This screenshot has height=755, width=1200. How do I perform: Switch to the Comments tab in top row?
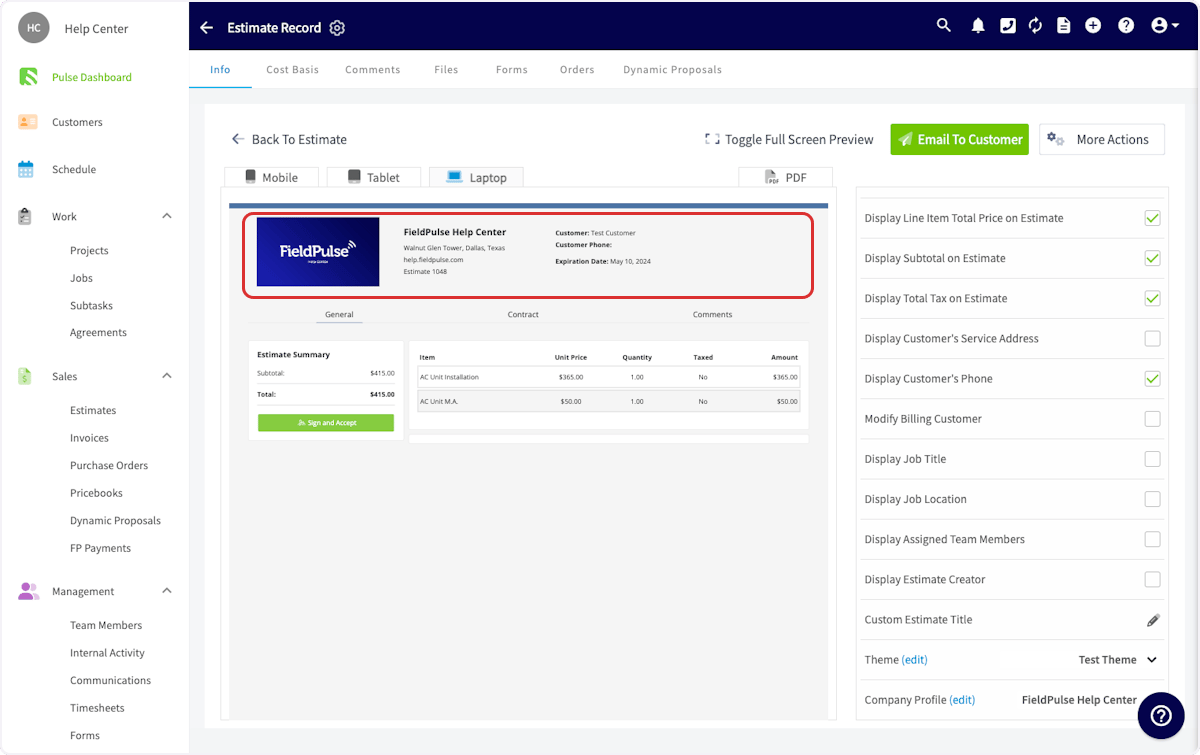(372, 70)
